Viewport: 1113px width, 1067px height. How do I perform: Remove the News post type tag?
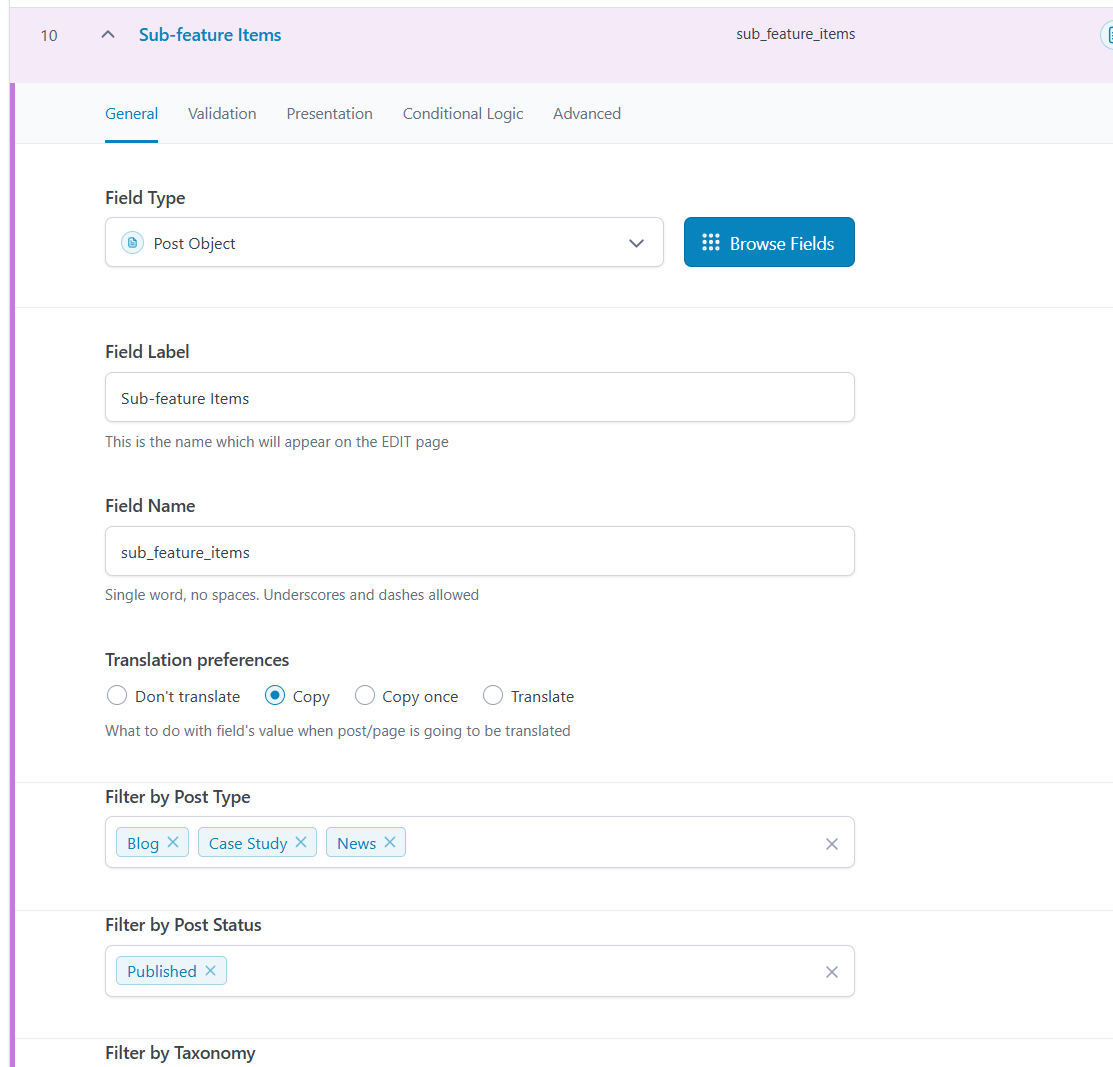[x=389, y=842]
